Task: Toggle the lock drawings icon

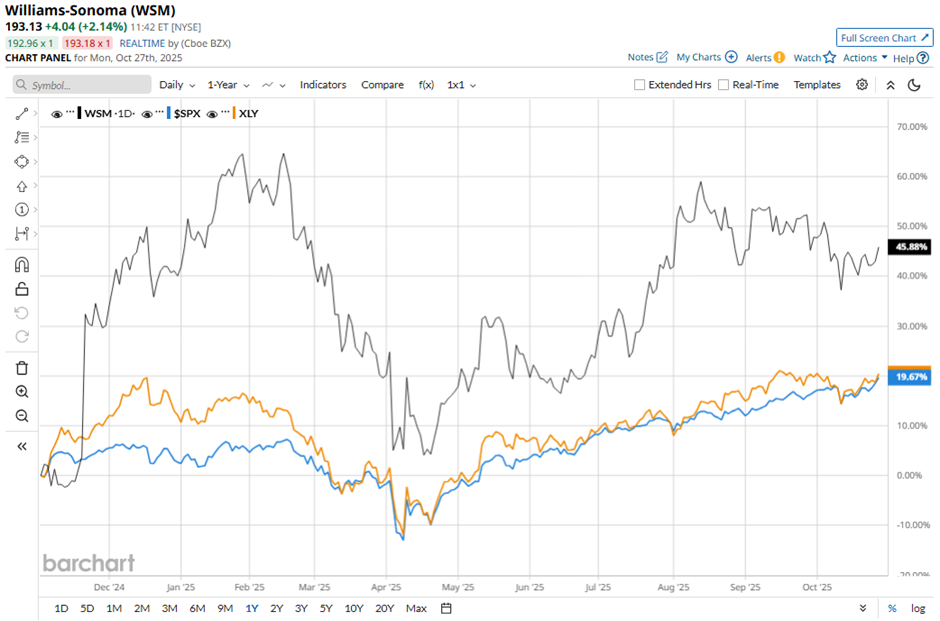Action: coord(22,289)
